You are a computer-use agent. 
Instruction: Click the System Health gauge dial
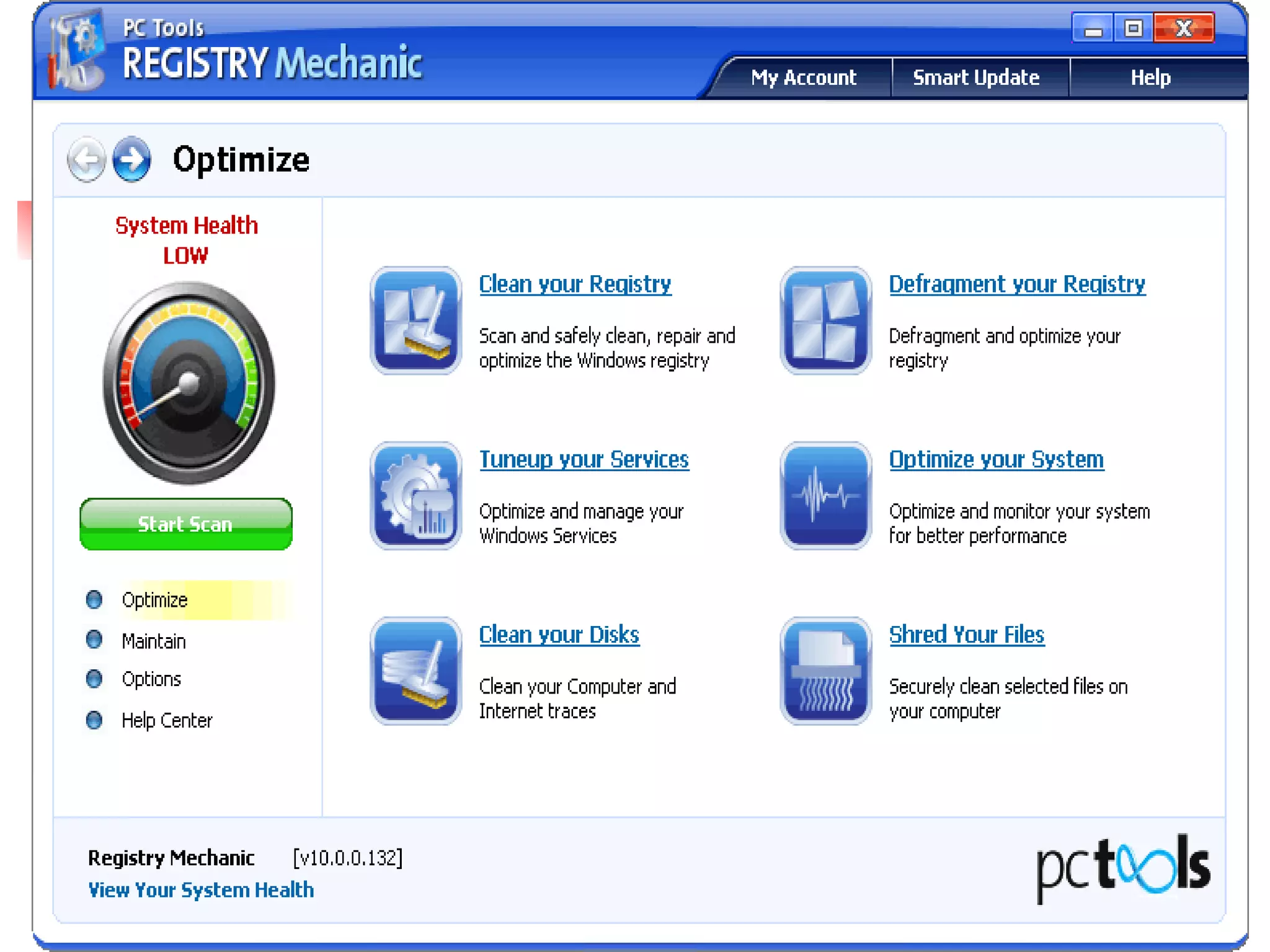(x=189, y=383)
